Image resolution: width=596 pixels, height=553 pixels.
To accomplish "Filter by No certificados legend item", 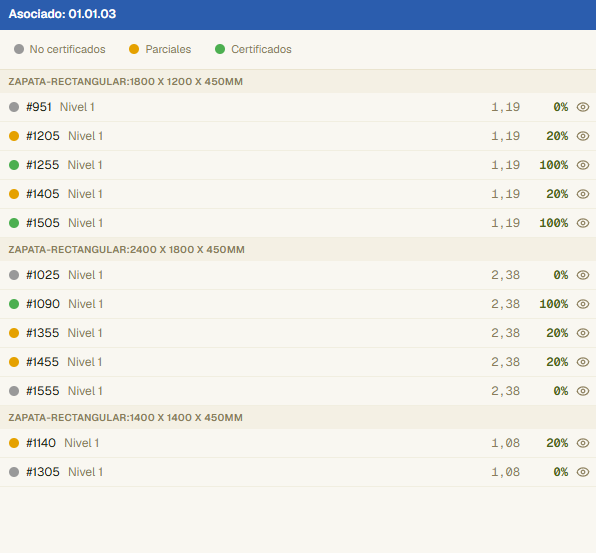I will pos(60,49).
